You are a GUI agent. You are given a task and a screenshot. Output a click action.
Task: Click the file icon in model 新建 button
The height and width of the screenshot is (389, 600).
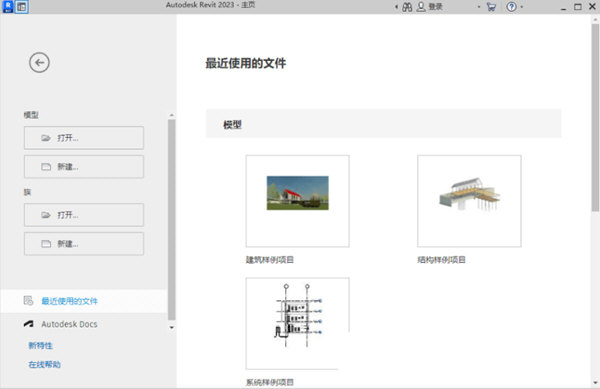[x=46, y=167]
